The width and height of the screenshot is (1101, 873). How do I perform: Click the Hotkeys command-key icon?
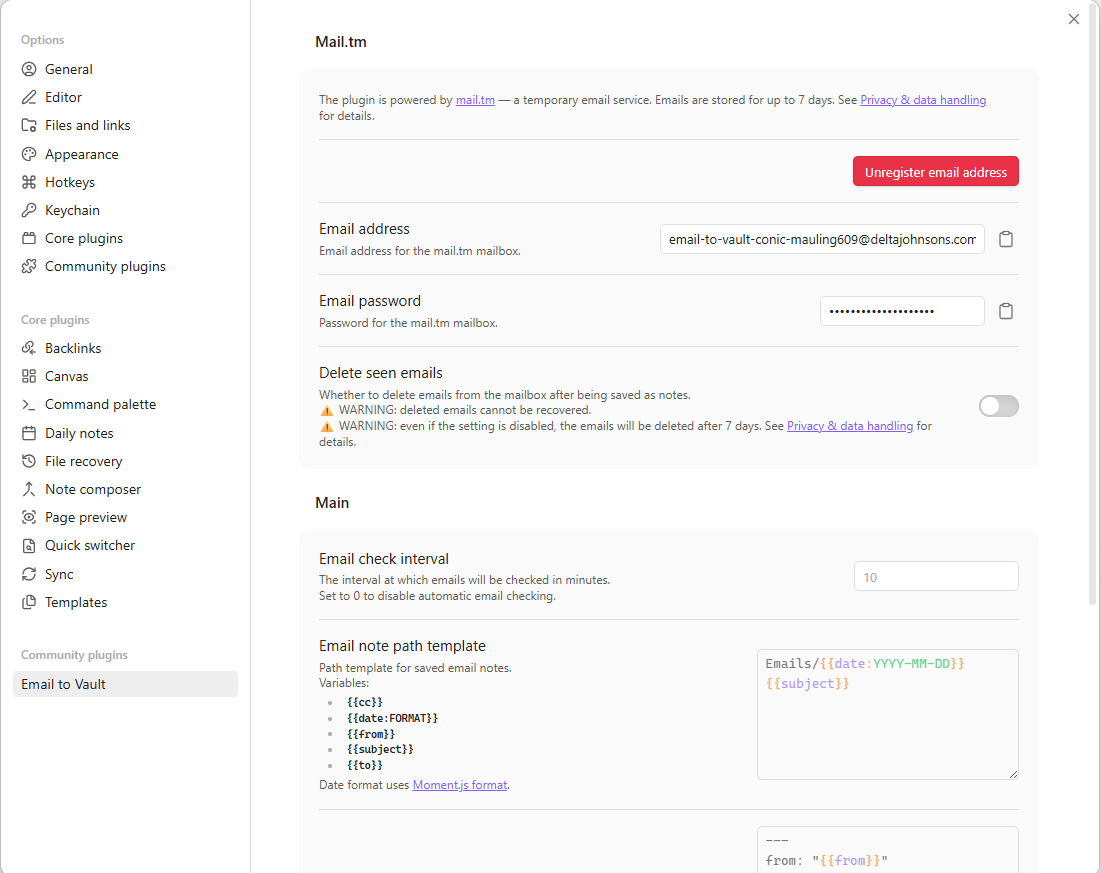point(29,182)
